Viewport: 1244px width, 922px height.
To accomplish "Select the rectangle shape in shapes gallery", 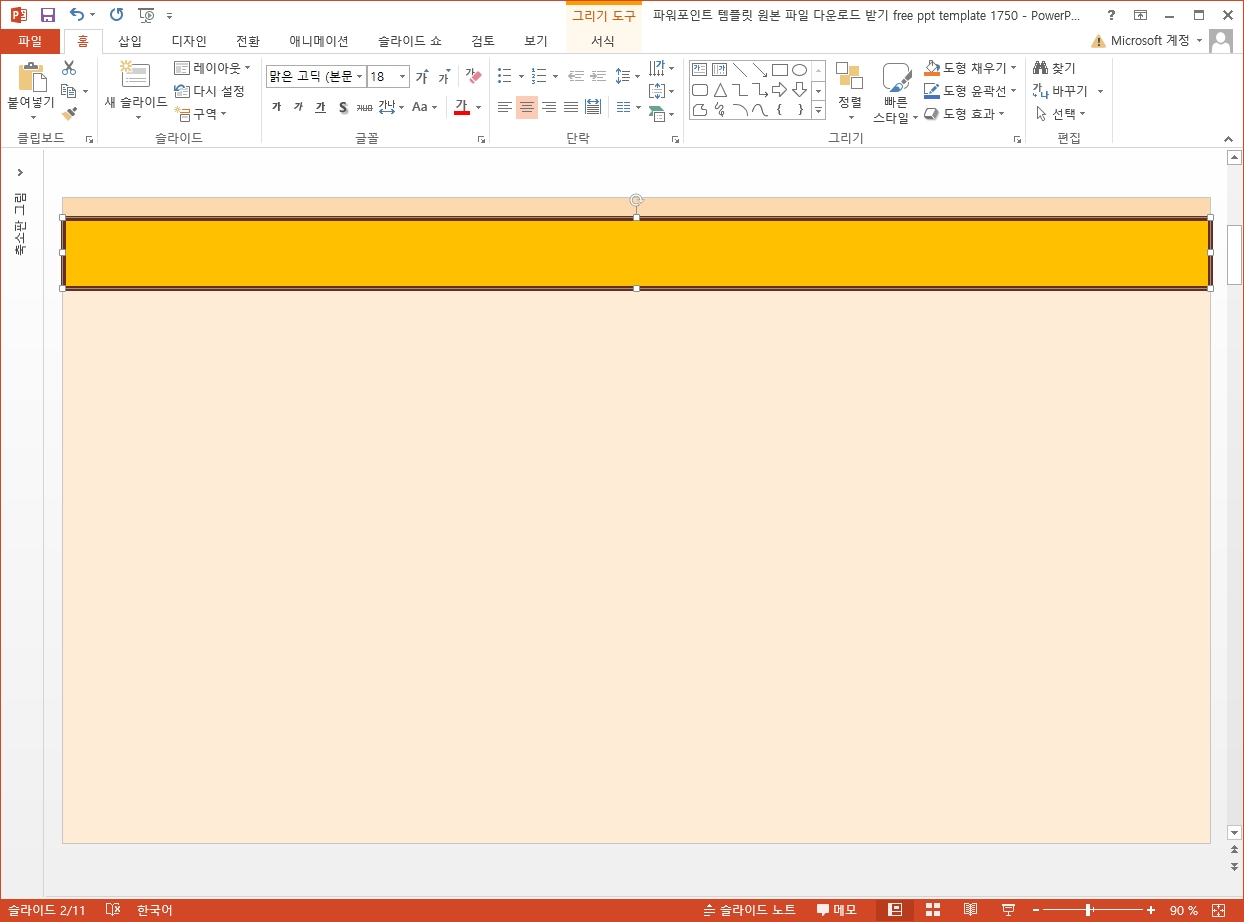I will click(780, 70).
